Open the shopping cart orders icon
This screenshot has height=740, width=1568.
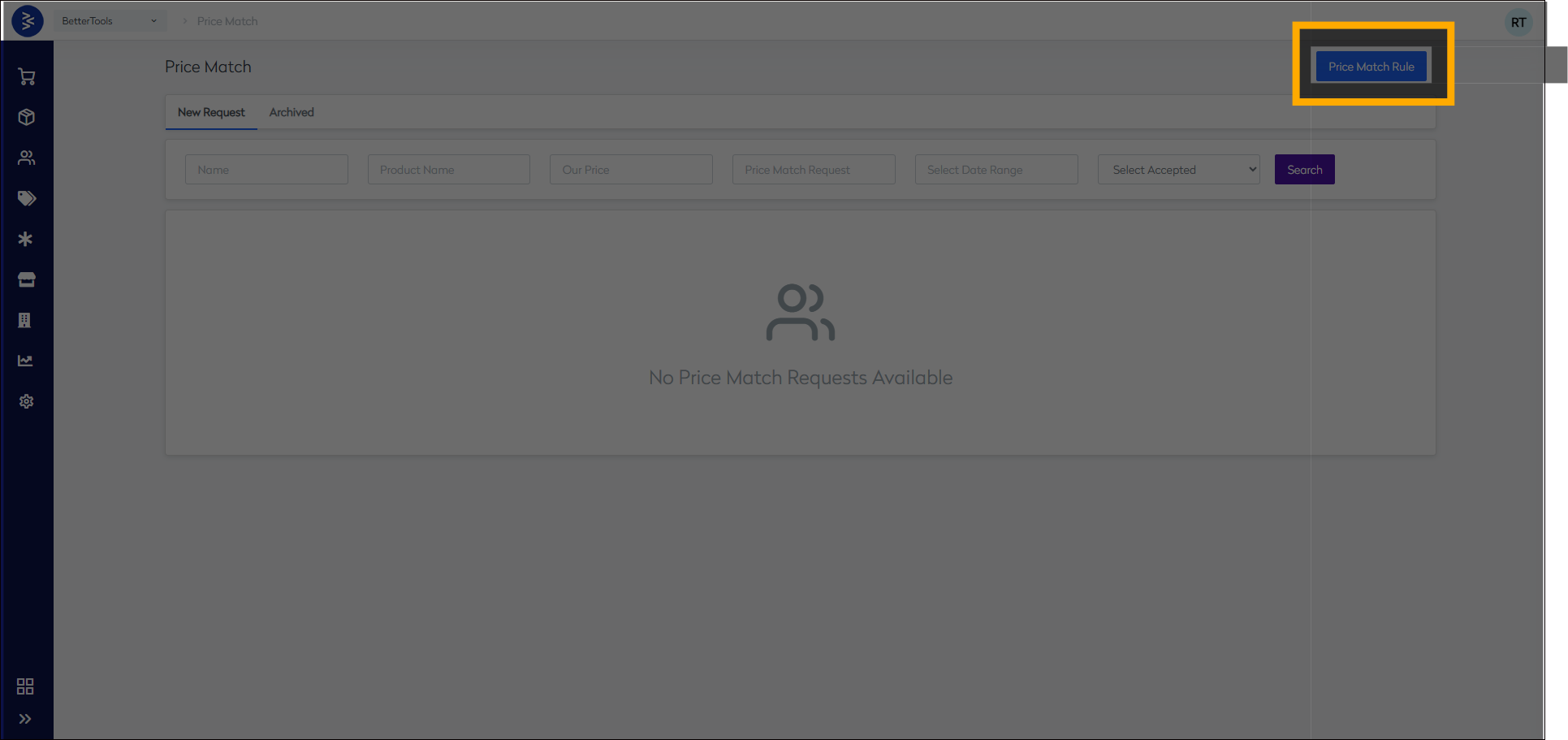tap(26, 77)
